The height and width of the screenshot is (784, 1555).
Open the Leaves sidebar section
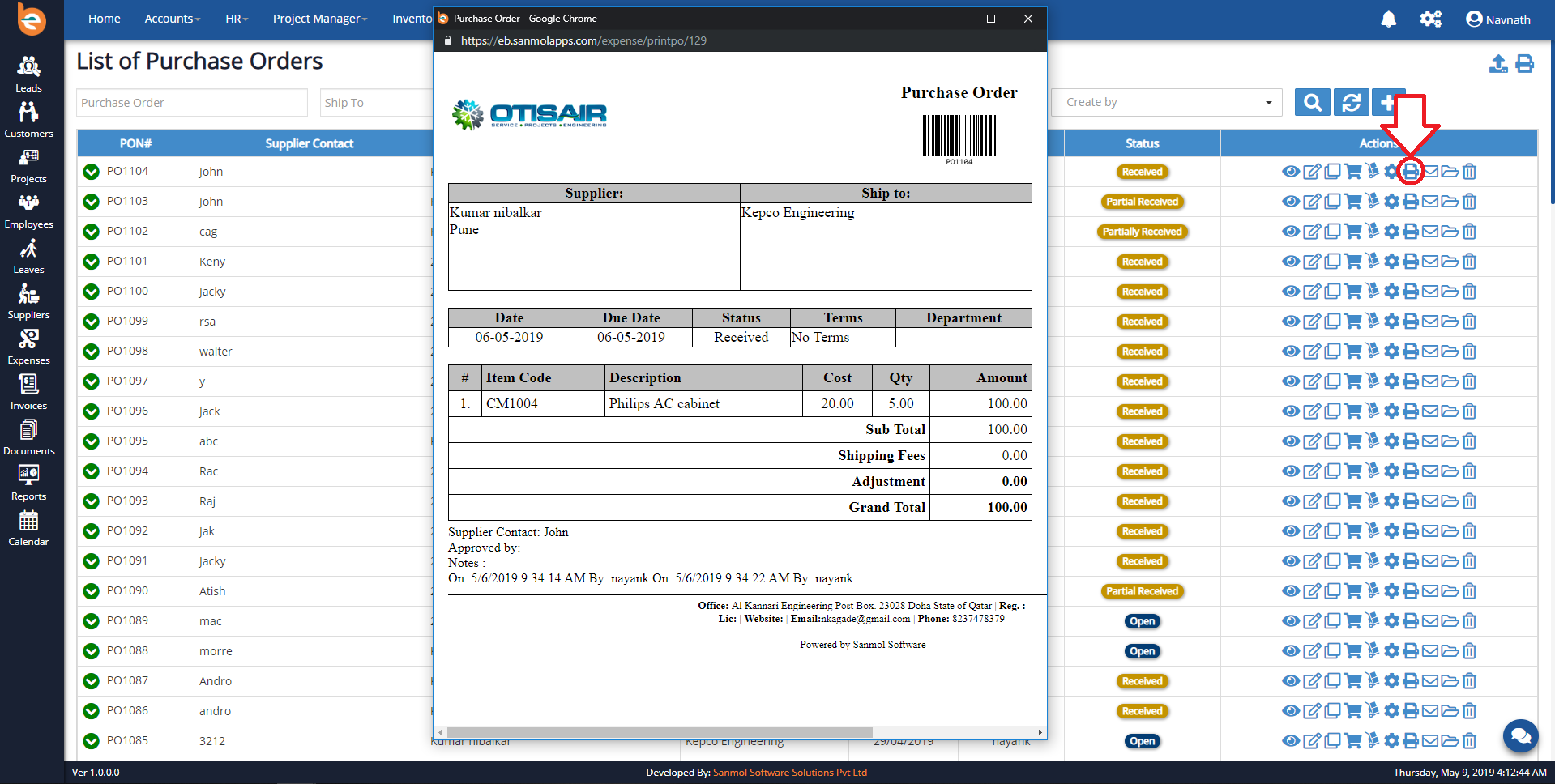pyautogui.click(x=28, y=256)
